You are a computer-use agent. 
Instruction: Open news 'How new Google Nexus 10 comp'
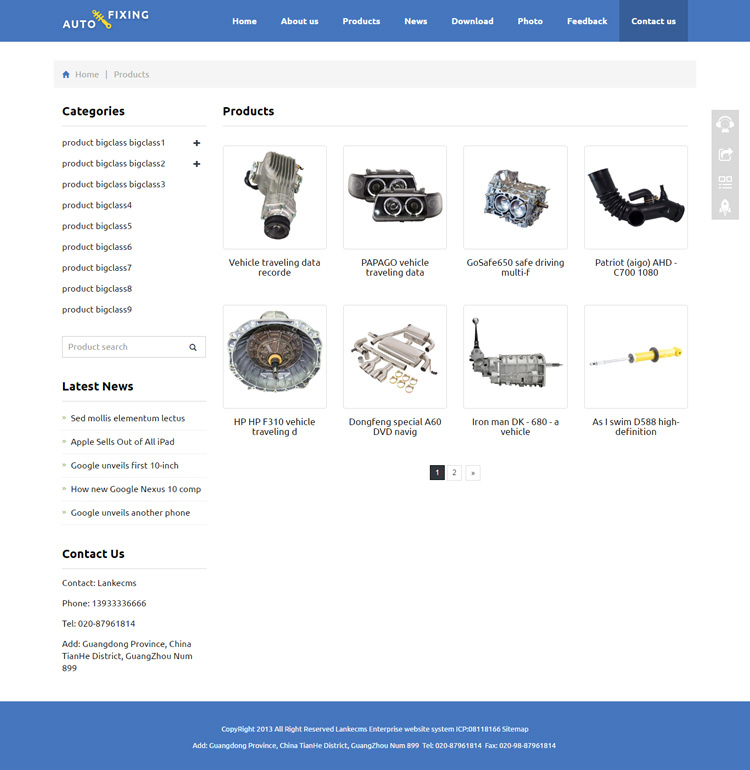point(136,489)
